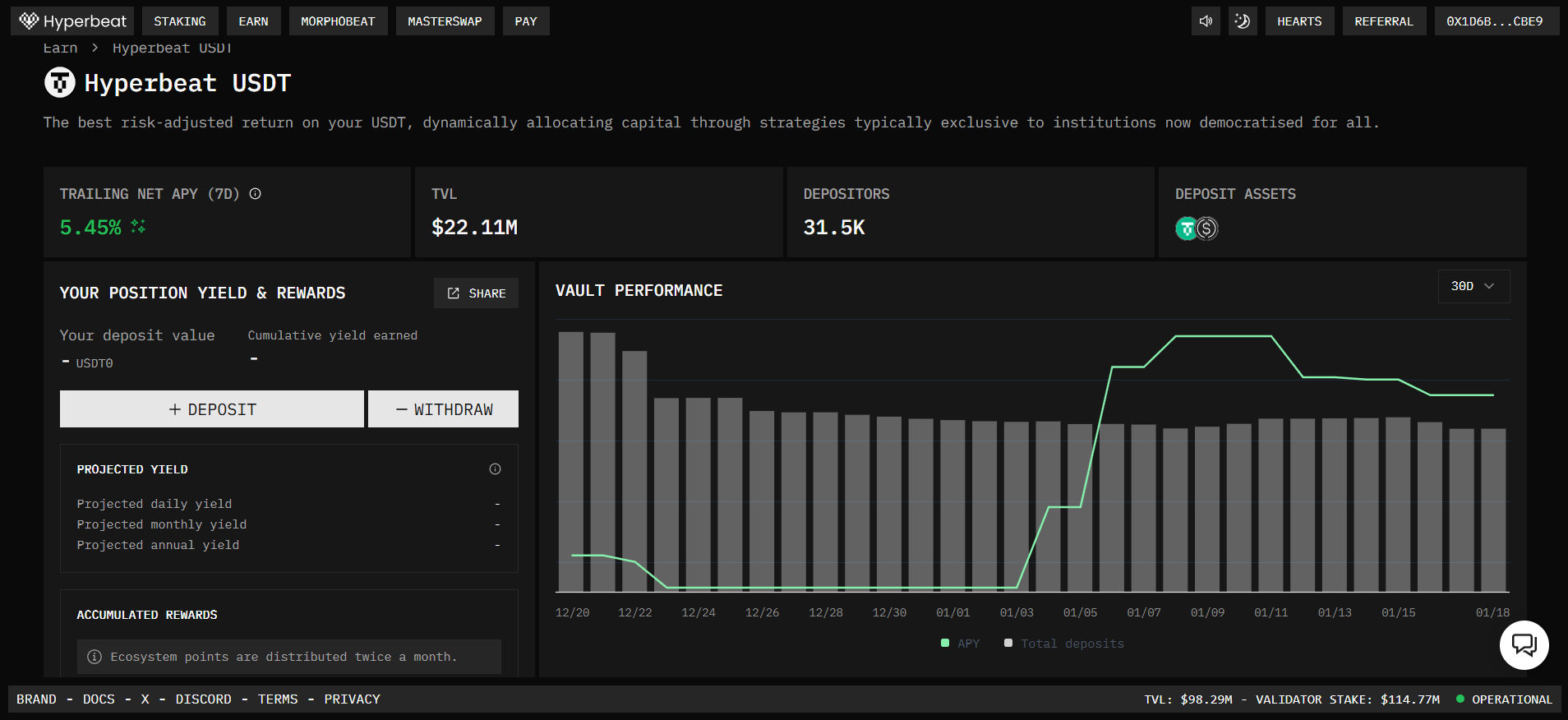Viewport: 1568px width, 720px height.
Task: Click the 12/20 deposits bar in chart
Action: (x=571, y=462)
